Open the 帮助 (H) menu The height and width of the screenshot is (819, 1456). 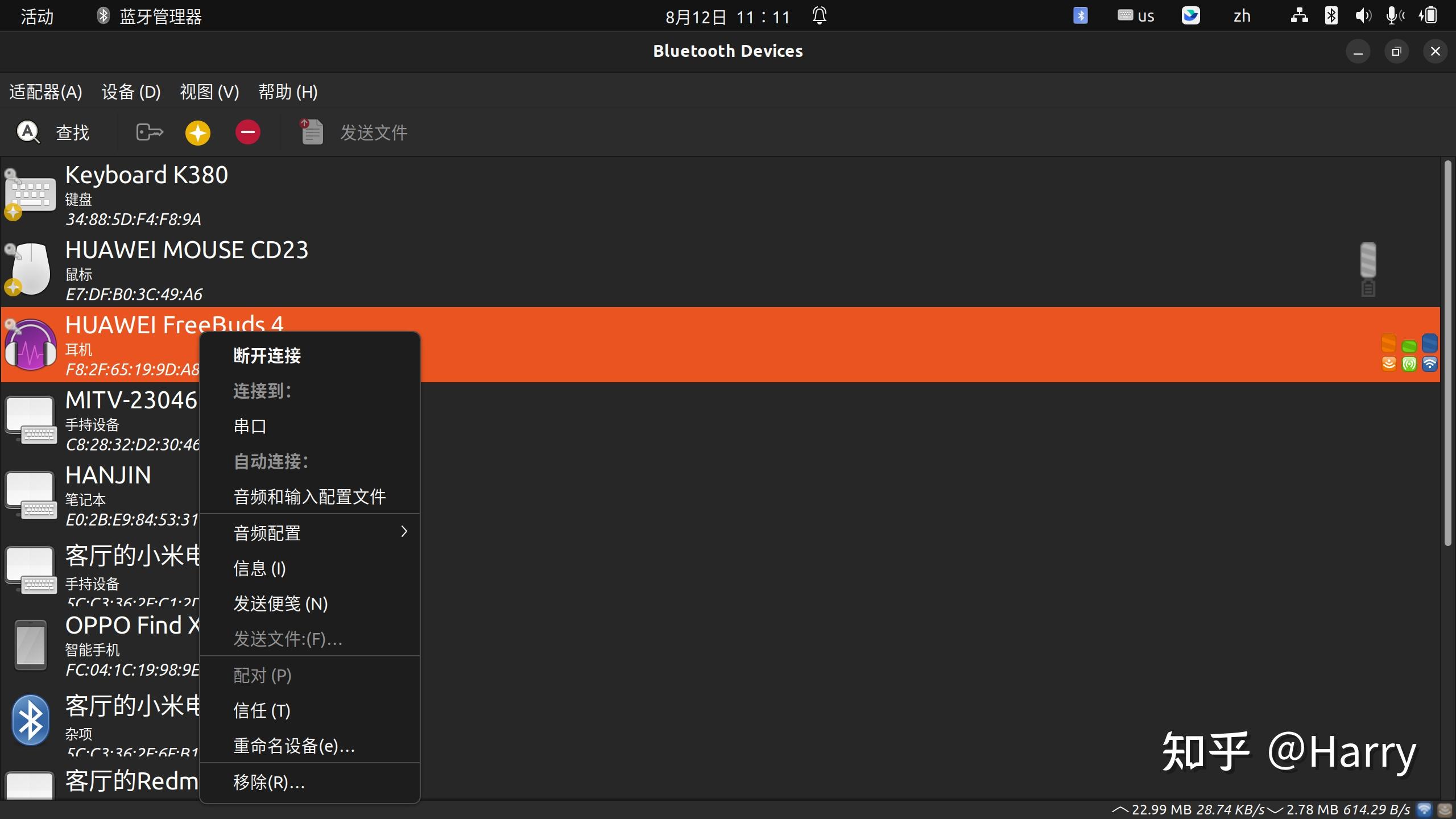tap(288, 92)
